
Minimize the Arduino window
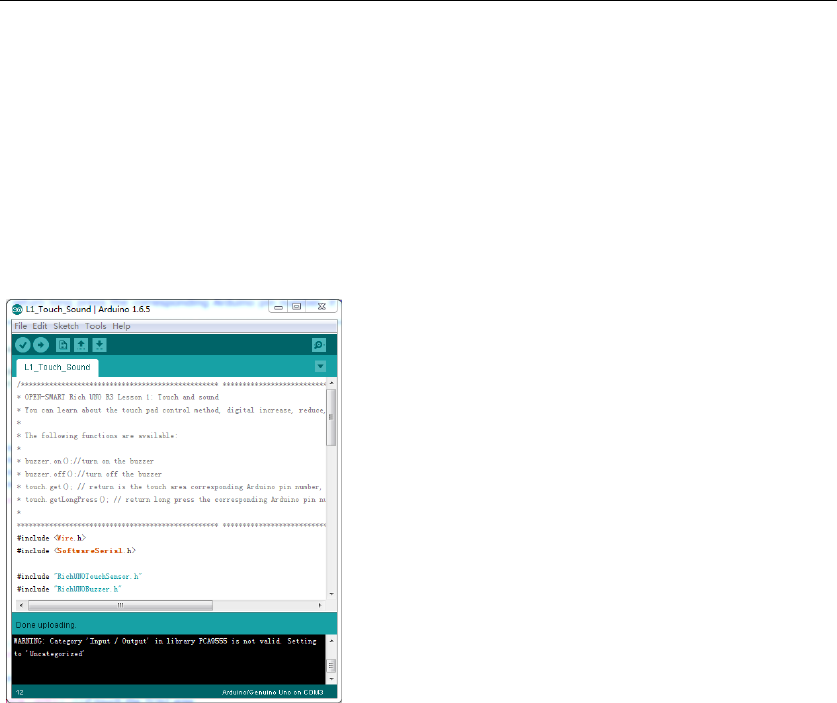click(x=278, y=307)
